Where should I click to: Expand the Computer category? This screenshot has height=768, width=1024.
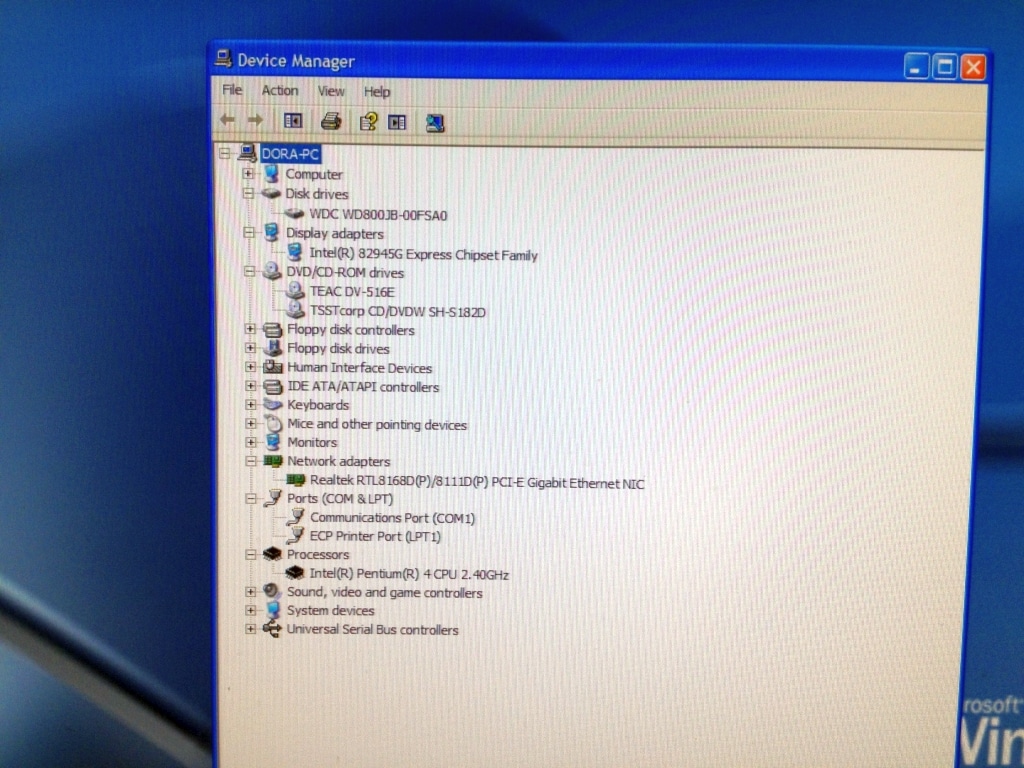[x=248, y=174]
